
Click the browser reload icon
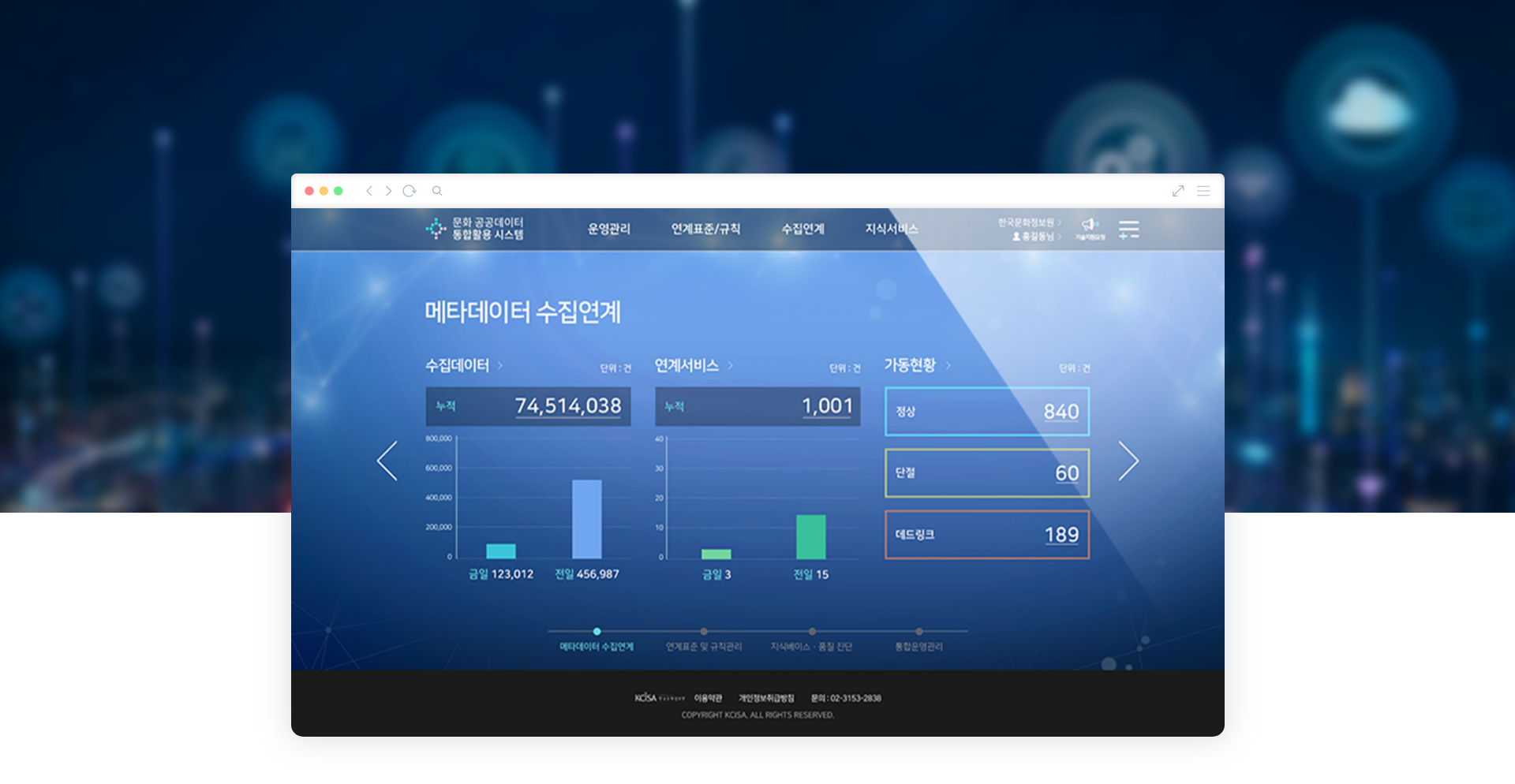(x=409, y=191)
